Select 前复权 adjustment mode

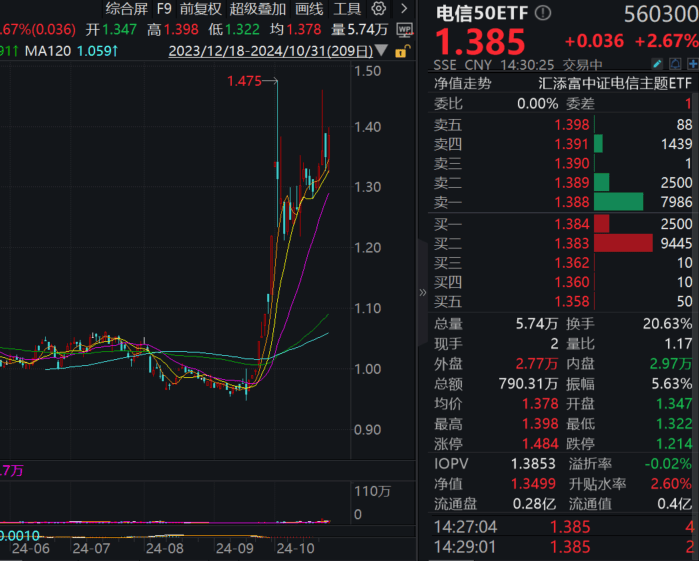click(201, 8)
